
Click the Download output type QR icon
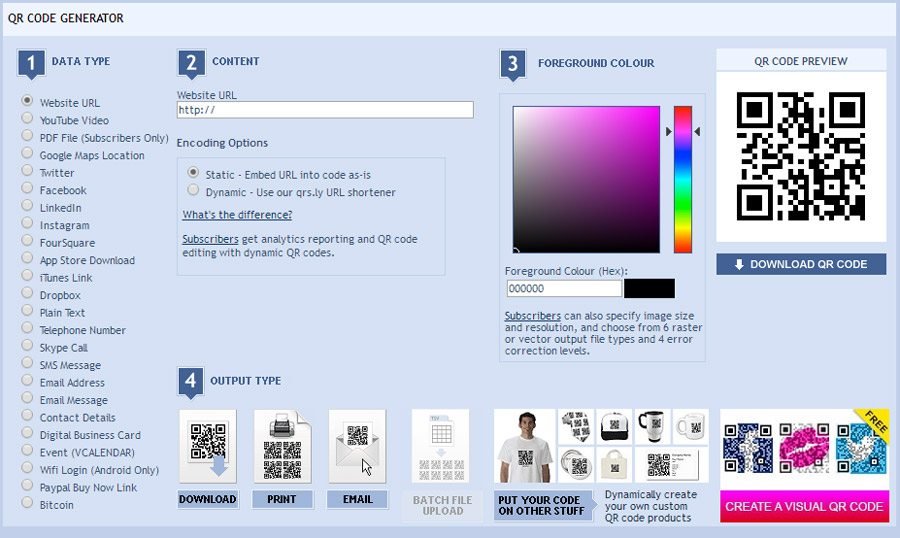pyautogui.click(x=208, y=446)
